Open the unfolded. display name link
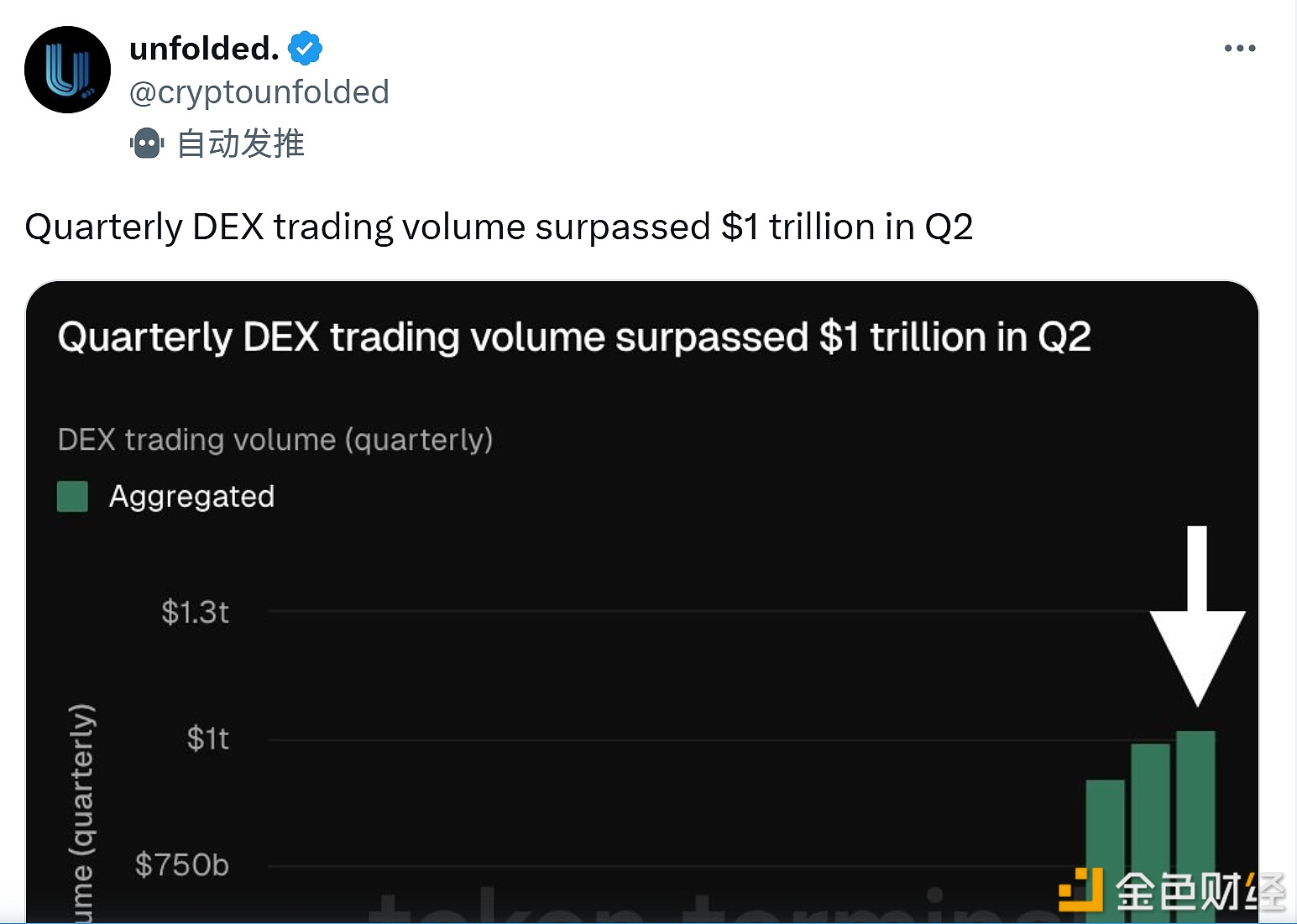1297x924 pixels. click(204, 49)
